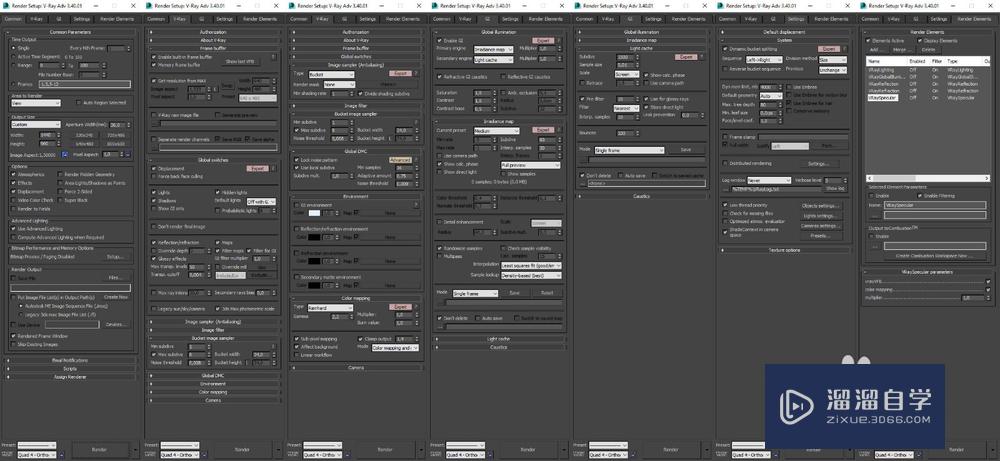Expand the Default displacement rollout

pos(784,32)
